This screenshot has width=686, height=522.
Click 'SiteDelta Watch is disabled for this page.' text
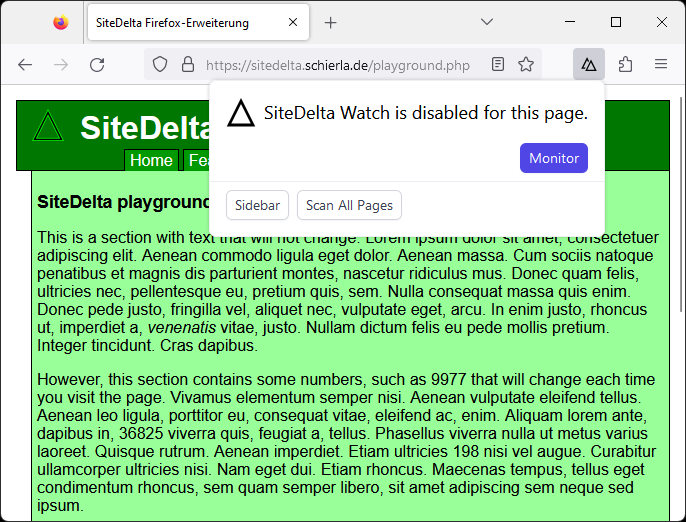tap(426, 113)
